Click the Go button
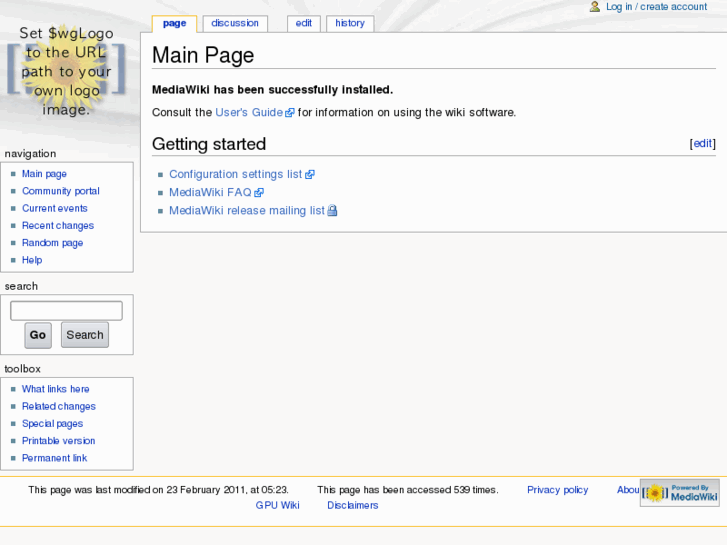Screen dimensions: 727x545 coord(38,335)
